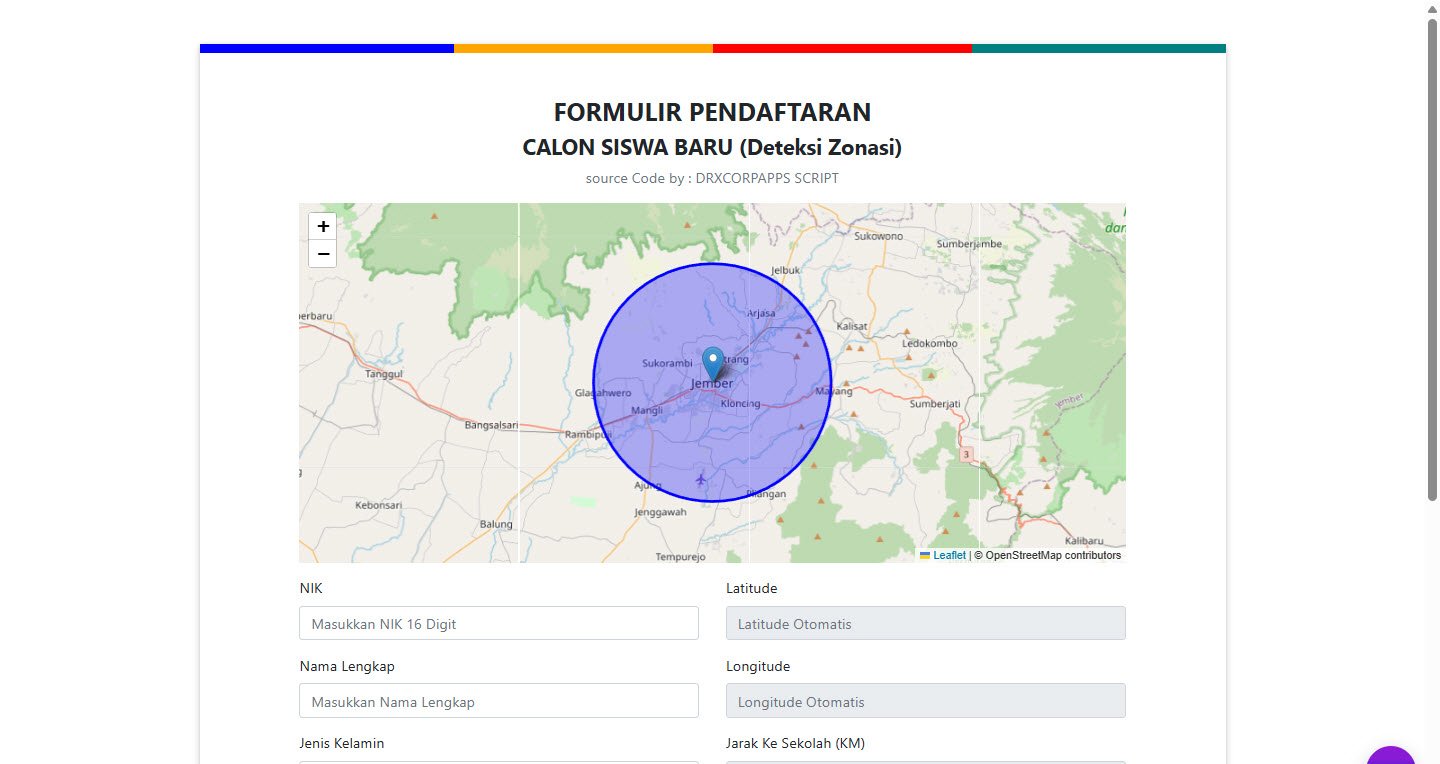Click the Jenis Kelamin field label
1440x764 pixels.
(x=341, y=743)
